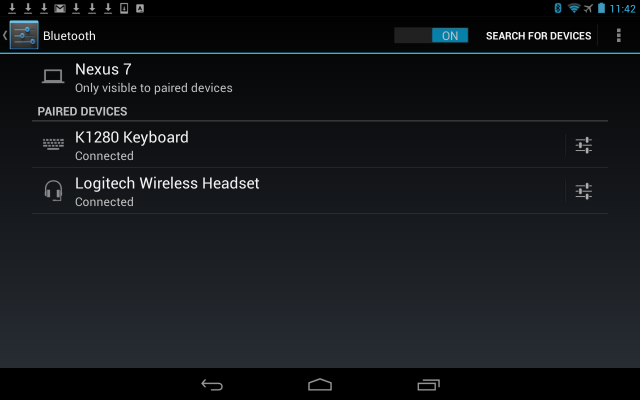Open settings for K1280 Keyboard
This screenshot has width=640, height=400.
(x=583, y=145)
